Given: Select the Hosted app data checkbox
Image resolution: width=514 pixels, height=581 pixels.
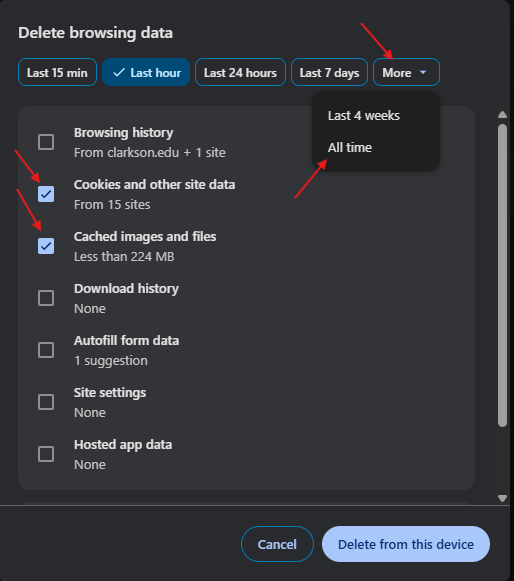Looking at the screenshot, I should (x=46, y=454).
